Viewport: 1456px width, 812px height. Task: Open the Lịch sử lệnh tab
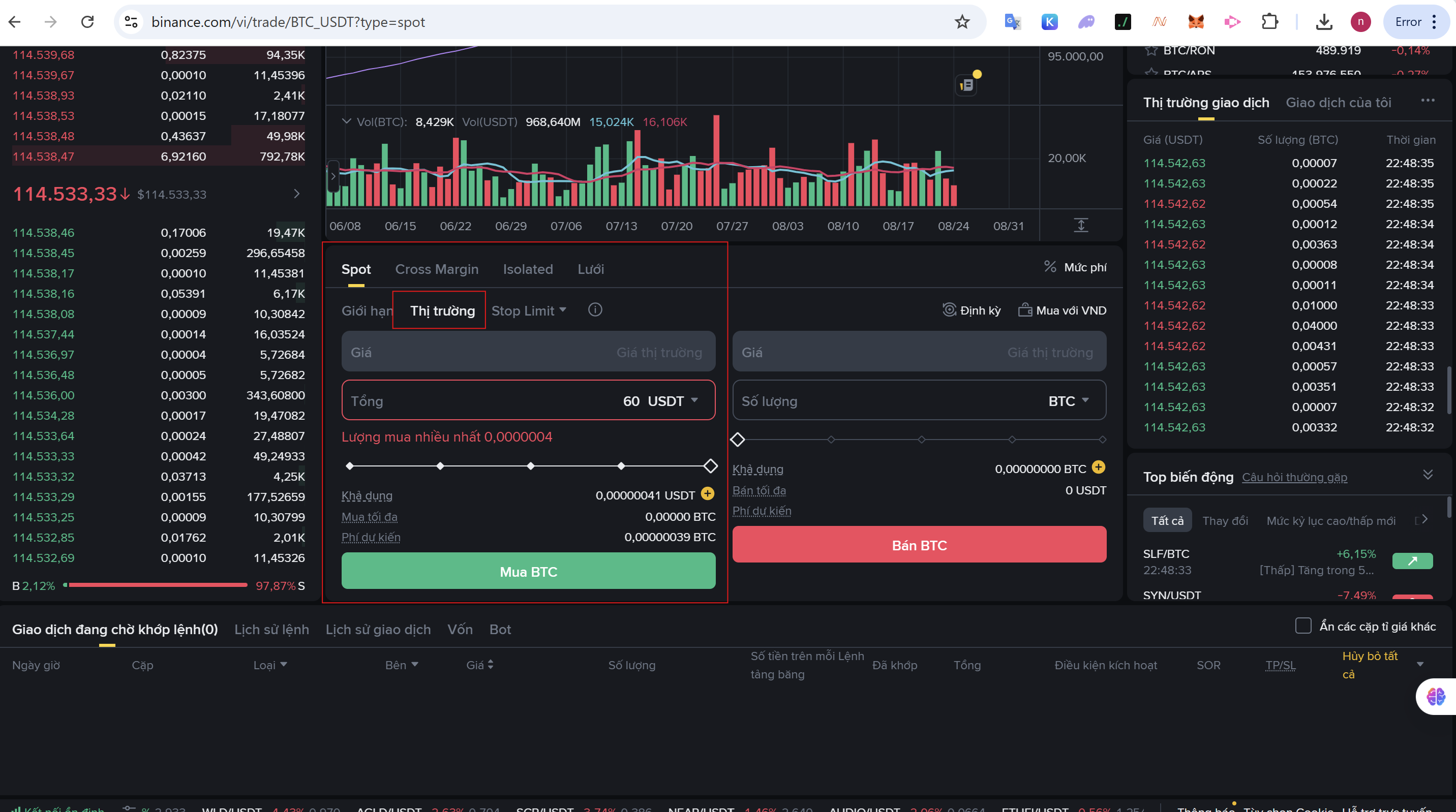coord(271,630)
